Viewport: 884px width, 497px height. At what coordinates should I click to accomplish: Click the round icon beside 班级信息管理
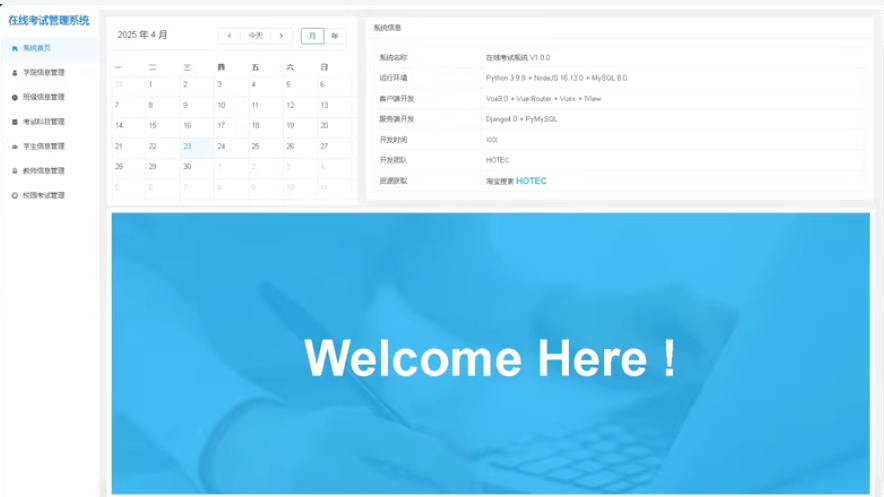[15, 97]
